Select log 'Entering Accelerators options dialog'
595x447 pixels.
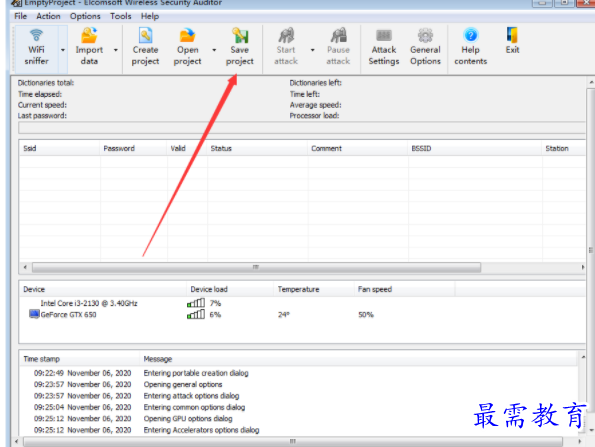tap(201, 430)
